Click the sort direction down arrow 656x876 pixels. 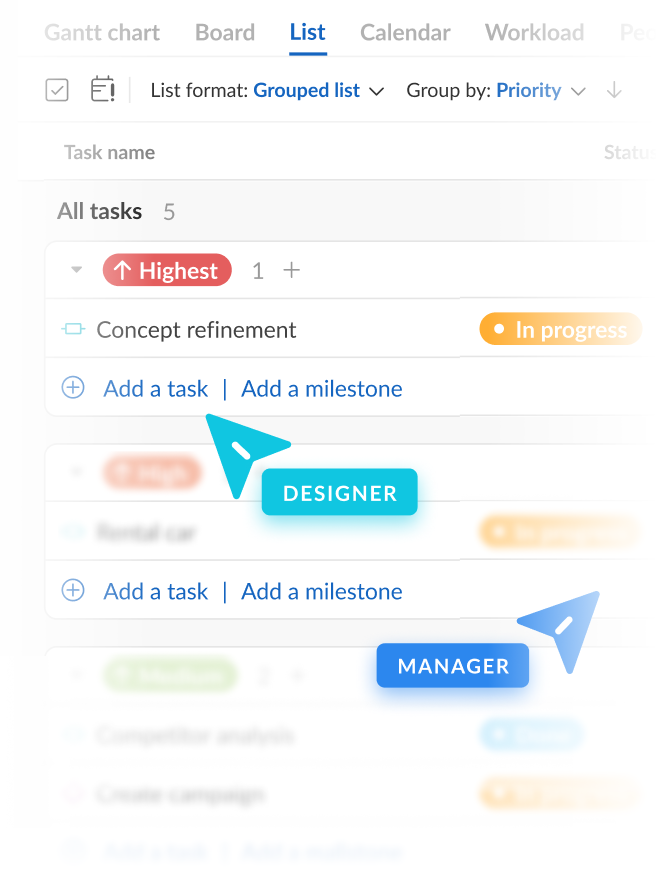614,90
